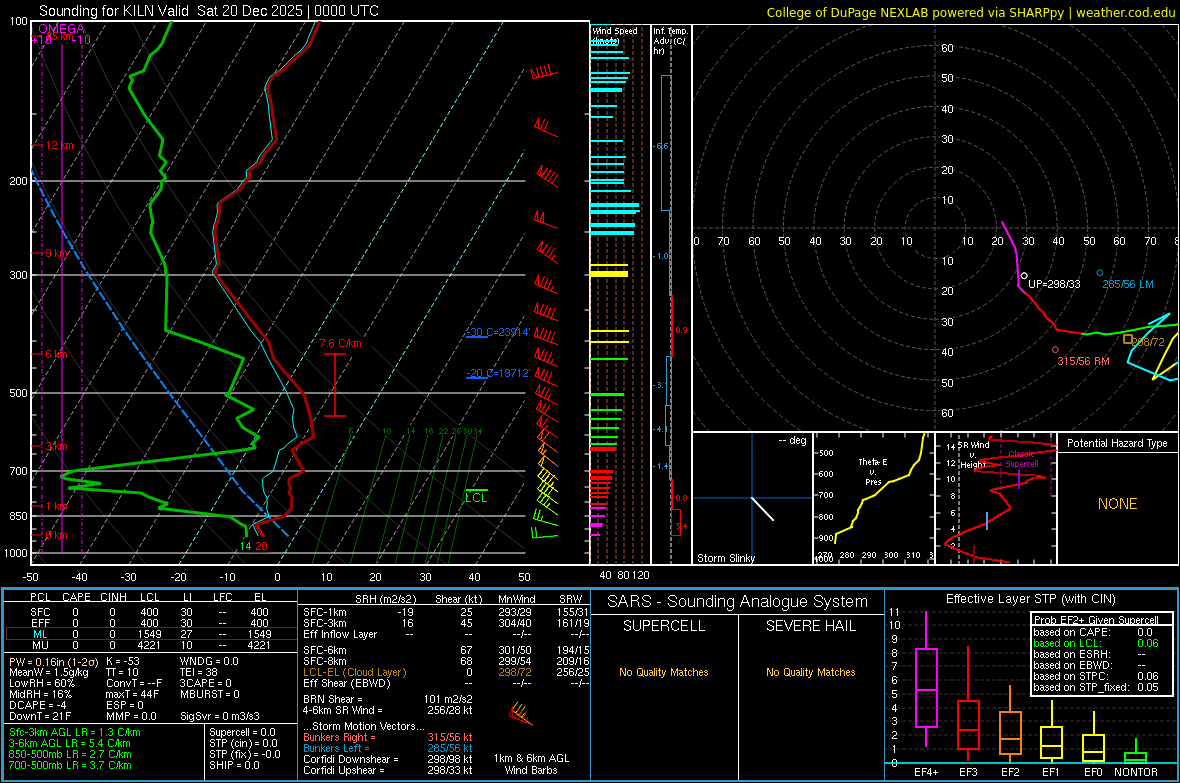Click the 12 km height marker

pos(59,145)
